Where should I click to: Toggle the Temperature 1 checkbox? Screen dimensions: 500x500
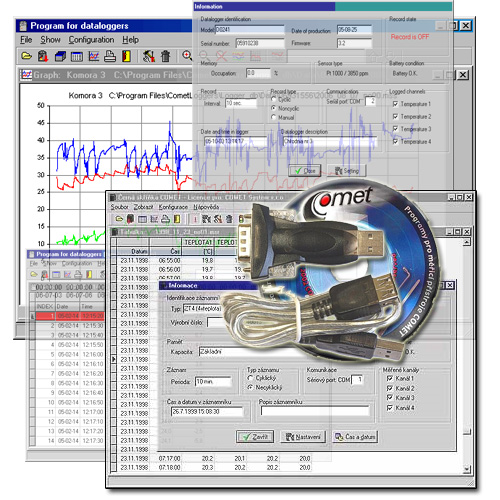[x=395, y=104]
